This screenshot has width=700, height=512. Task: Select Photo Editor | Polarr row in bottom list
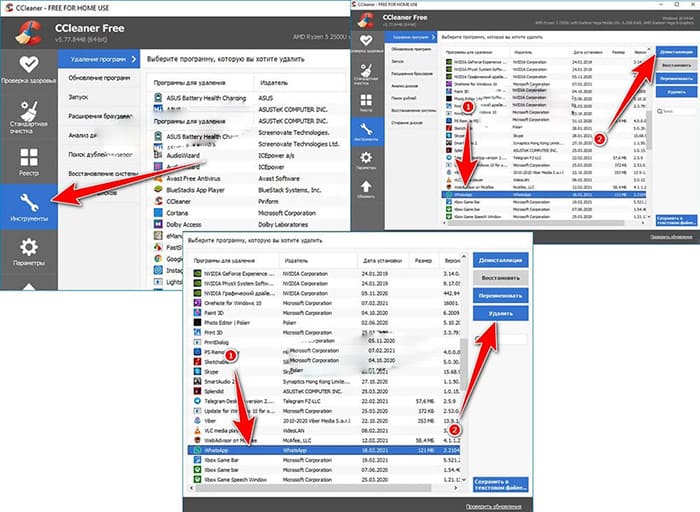coord(326,322)
